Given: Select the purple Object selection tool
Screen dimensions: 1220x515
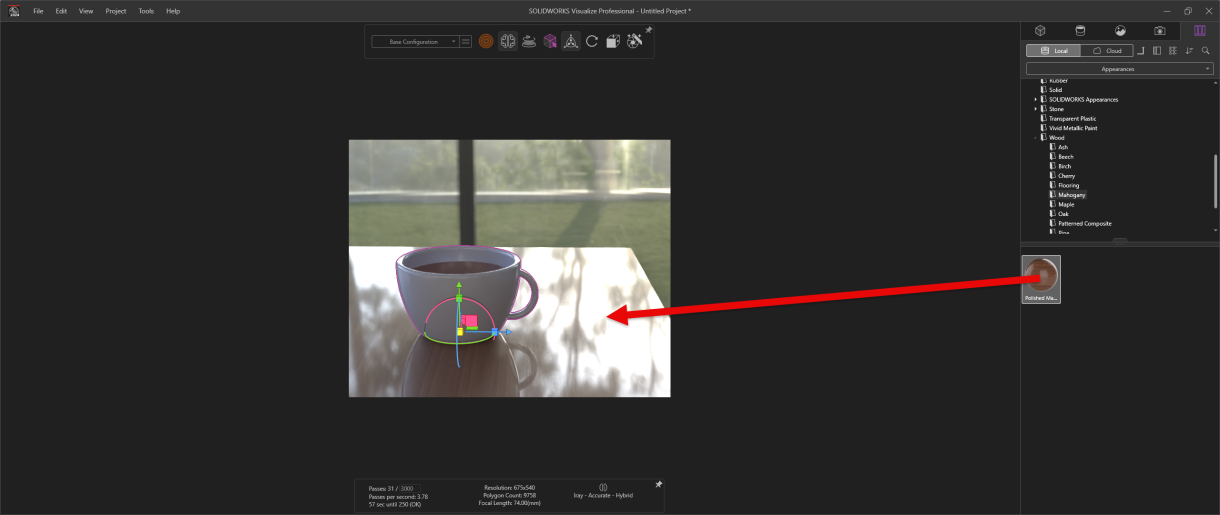Looking at the screenshot, I should point(549,42).
